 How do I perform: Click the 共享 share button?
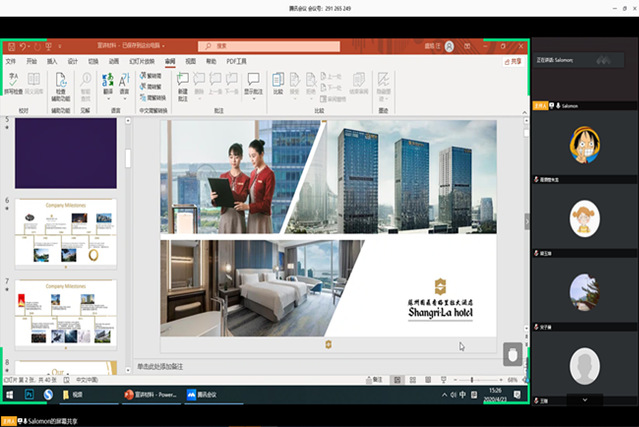(512, 61)
